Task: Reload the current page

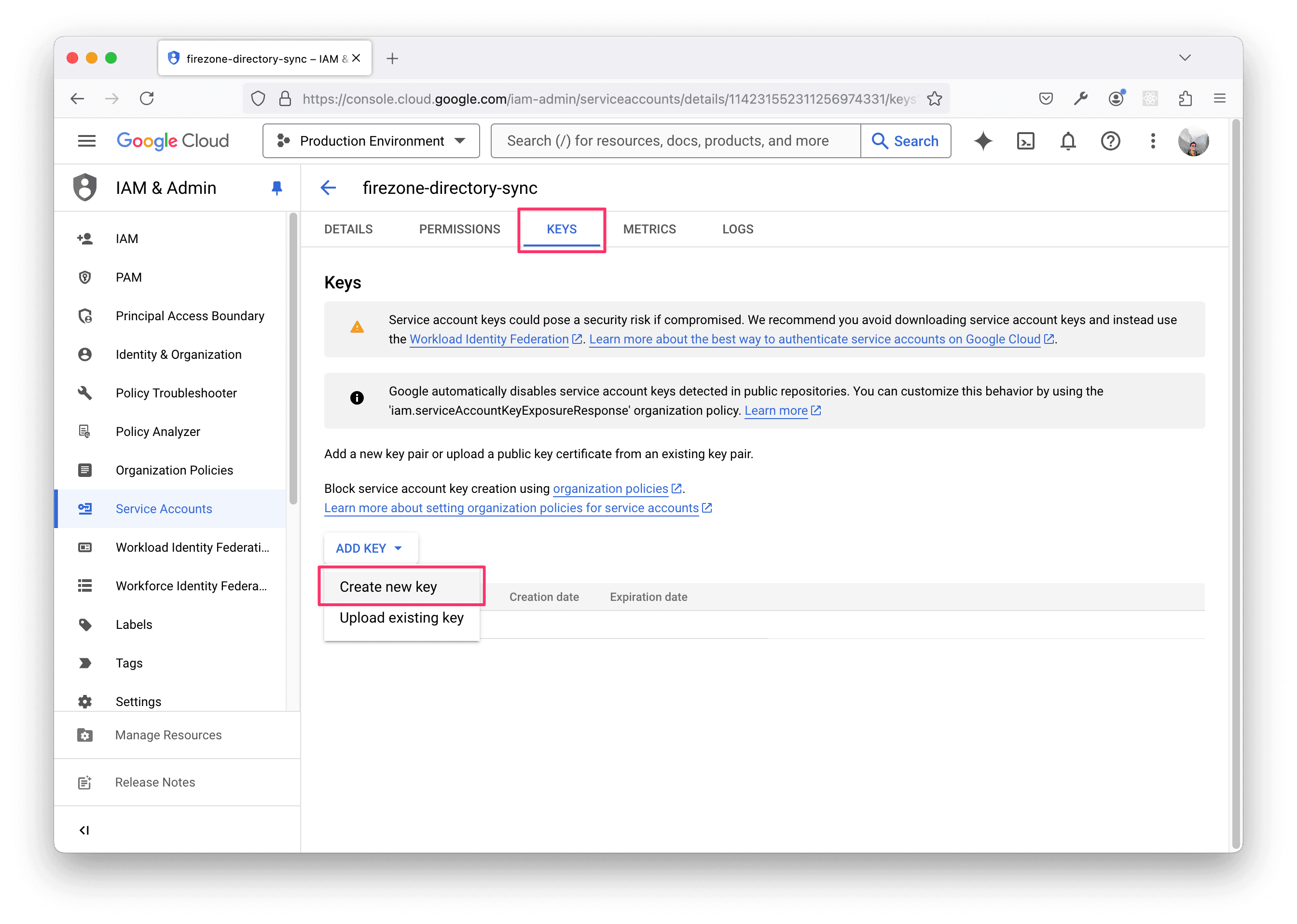Action: pyautogui.click(x=147, y=98)
